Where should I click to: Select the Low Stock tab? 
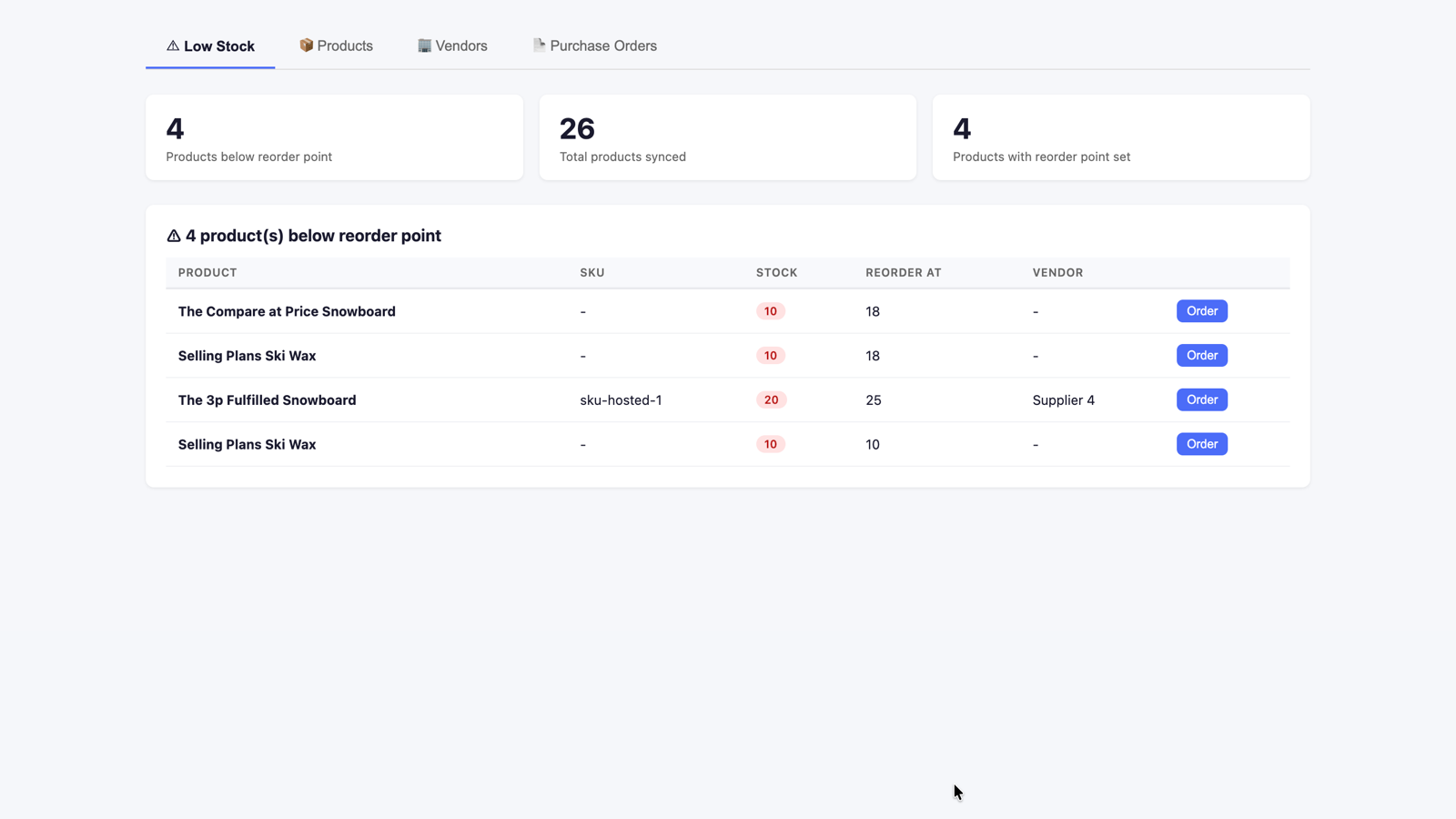[x=210, y=45]
